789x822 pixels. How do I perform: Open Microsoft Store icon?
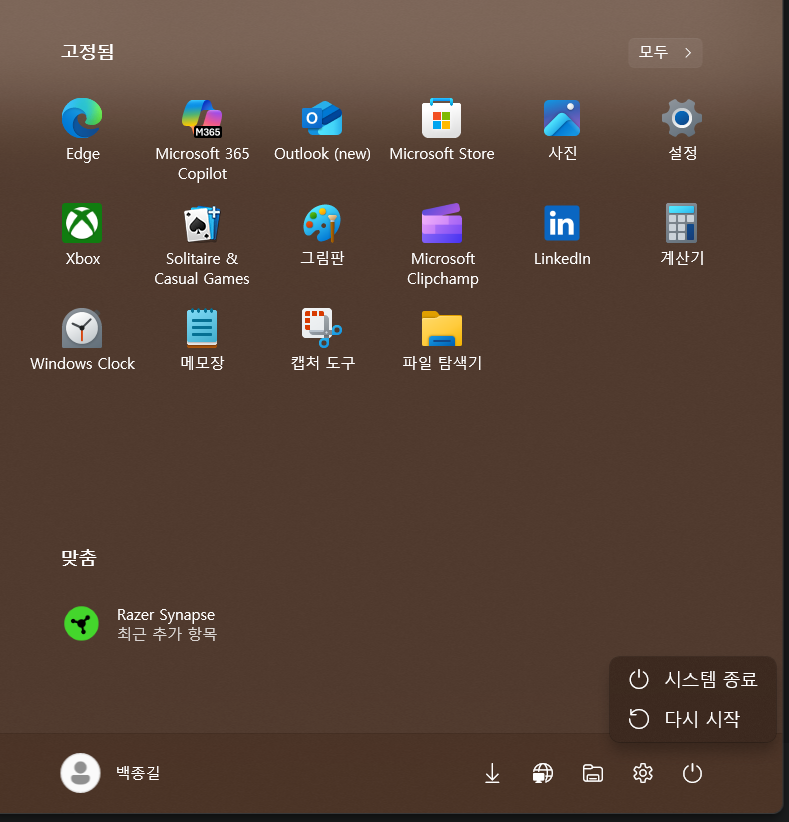point(441,118)
